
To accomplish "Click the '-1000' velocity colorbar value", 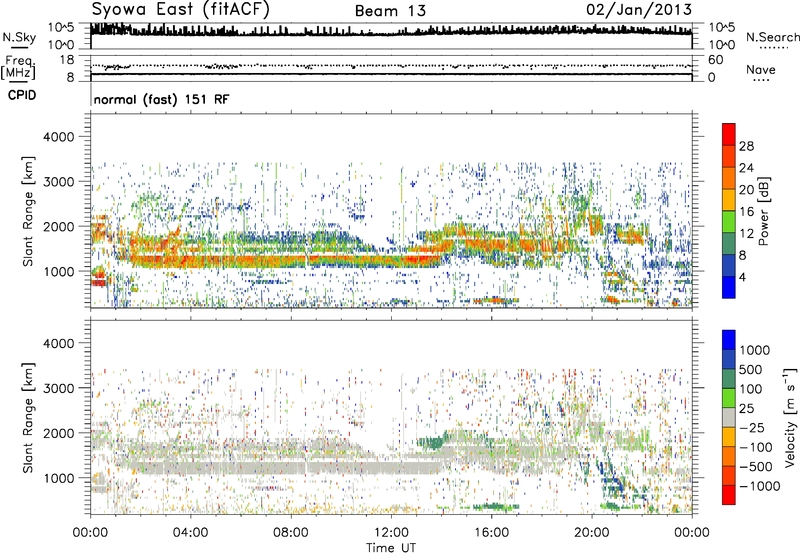I will coord(760,486).
